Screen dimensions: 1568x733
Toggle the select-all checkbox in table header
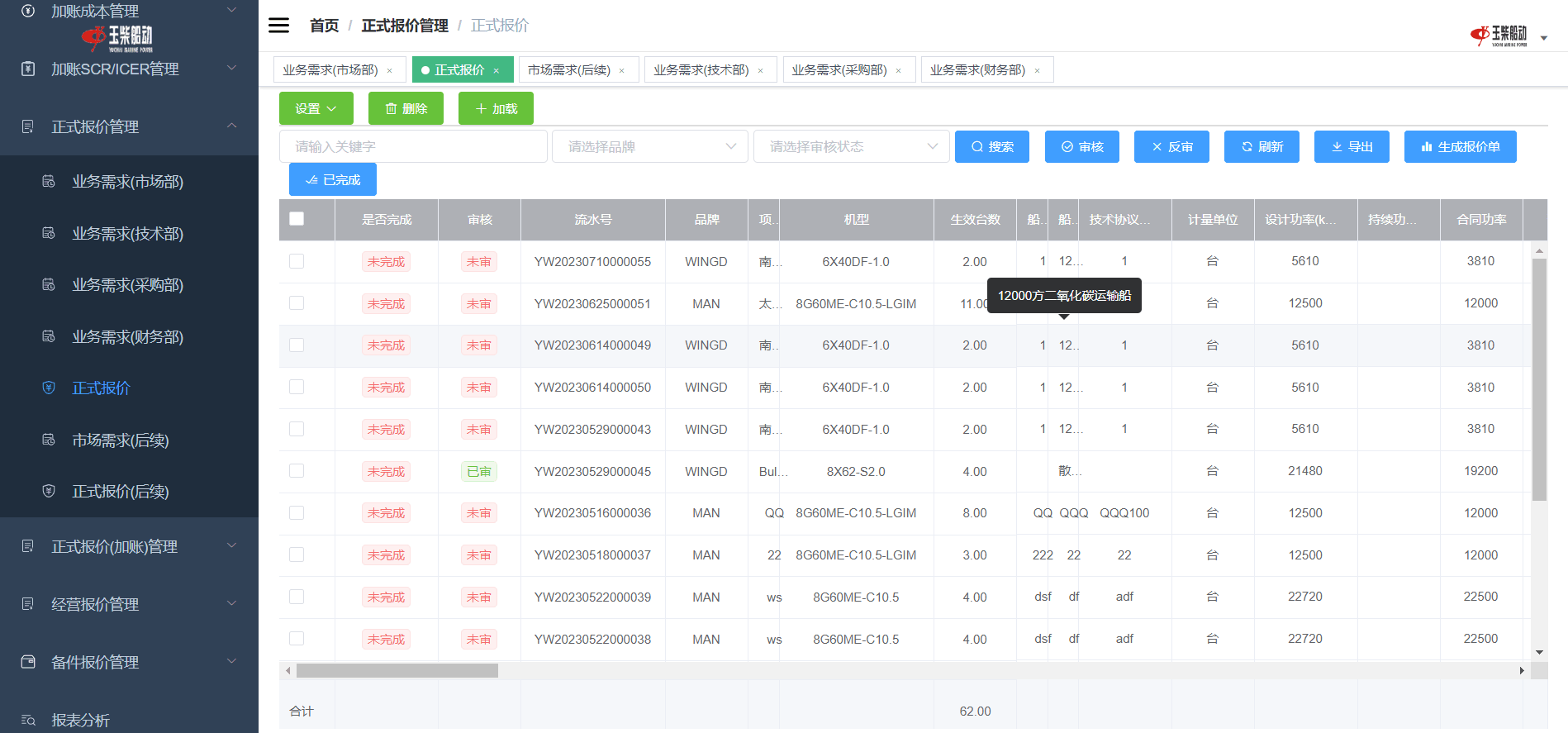click(x=297, y=219)
